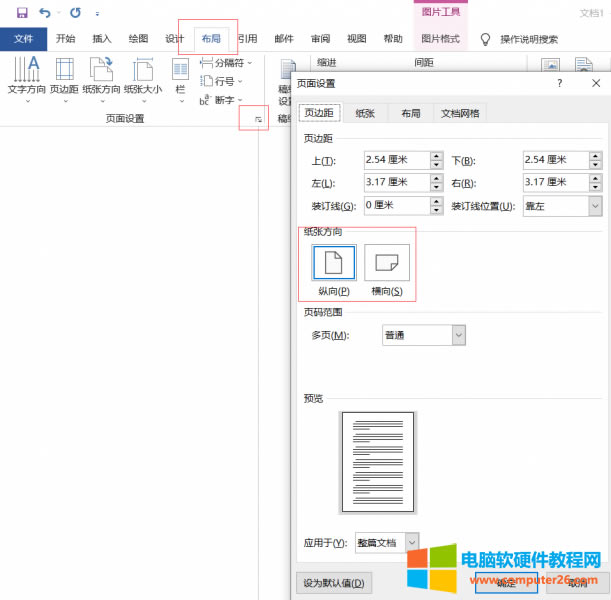611x600 pixels.
Task: Open the 栏 columns tool
Action: coord(180,75)
